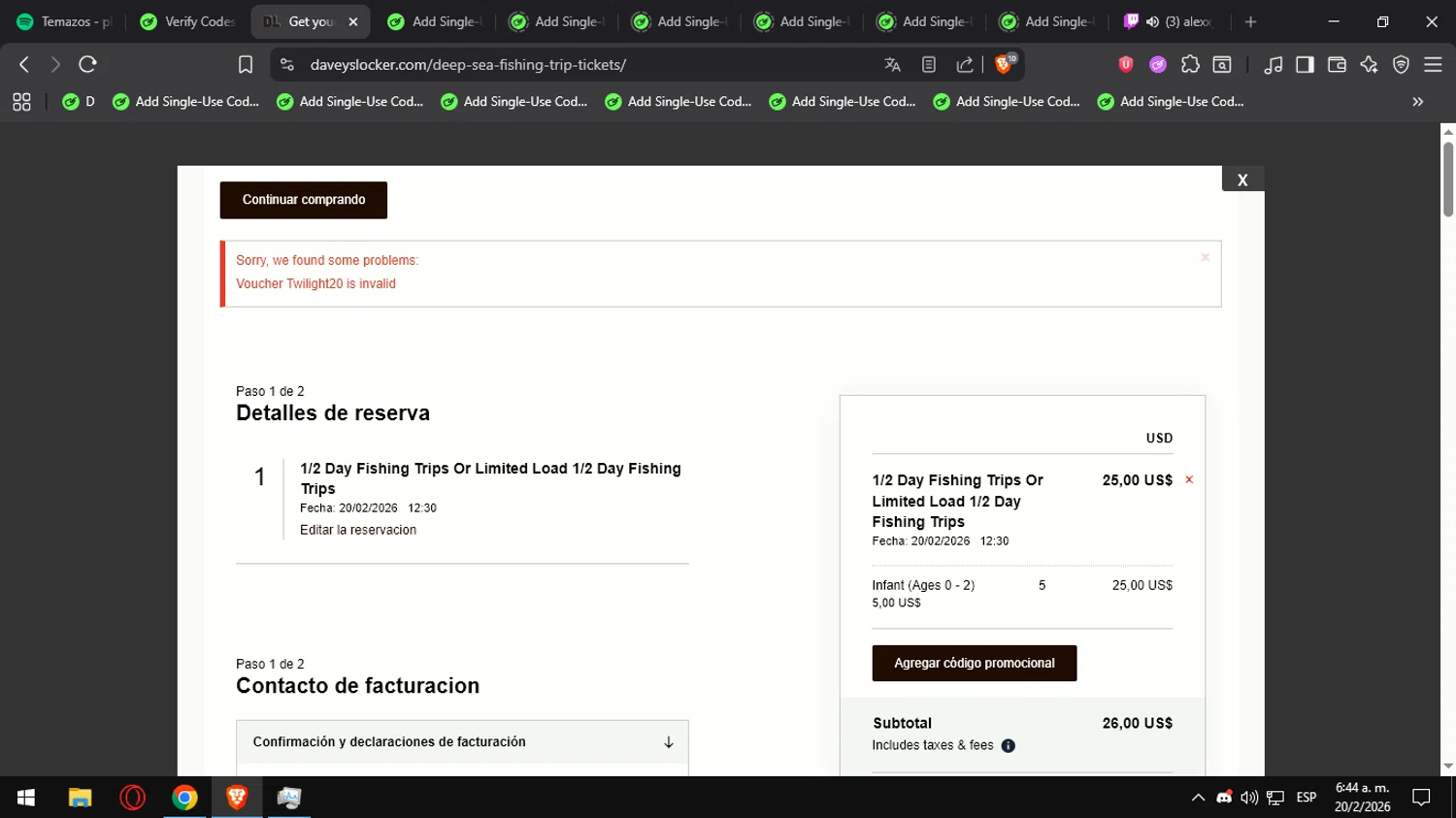Image resolution: width=1456 pixels, height=818 pixels.
Task: Click the share page icon
Action: 965,64
